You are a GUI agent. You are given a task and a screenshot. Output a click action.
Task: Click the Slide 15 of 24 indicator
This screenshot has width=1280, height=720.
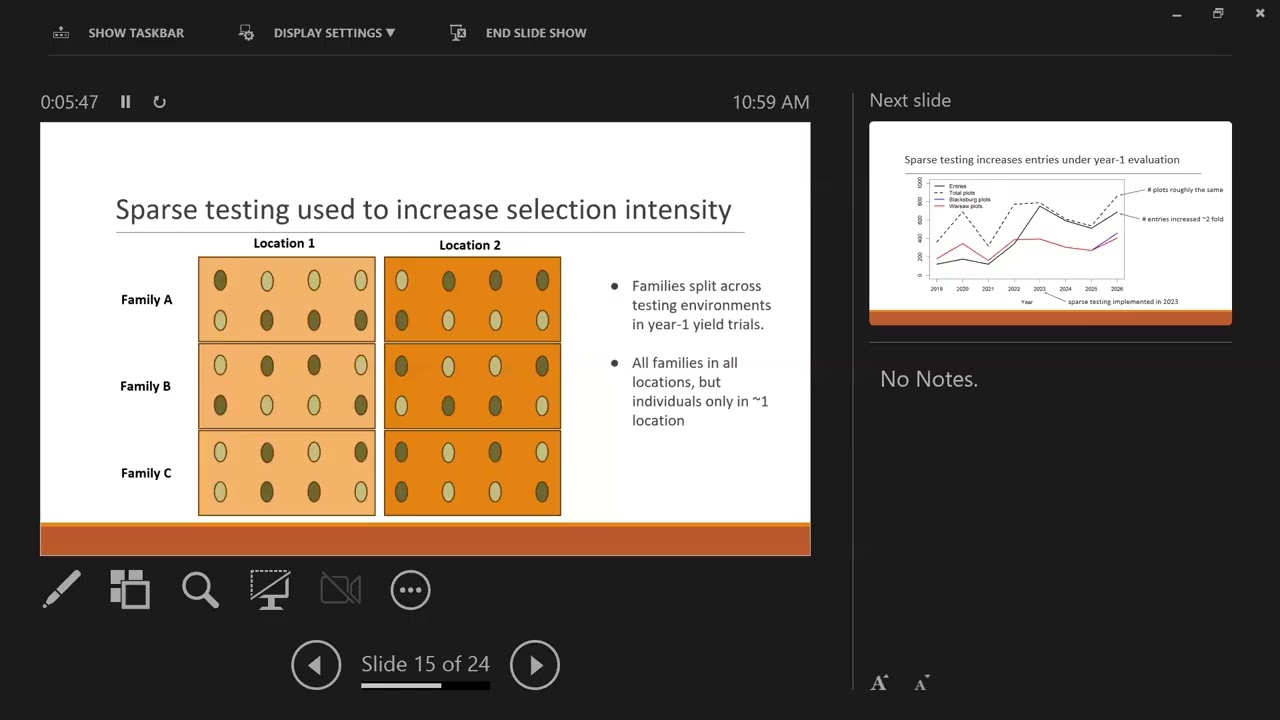(x=425, y=664)
